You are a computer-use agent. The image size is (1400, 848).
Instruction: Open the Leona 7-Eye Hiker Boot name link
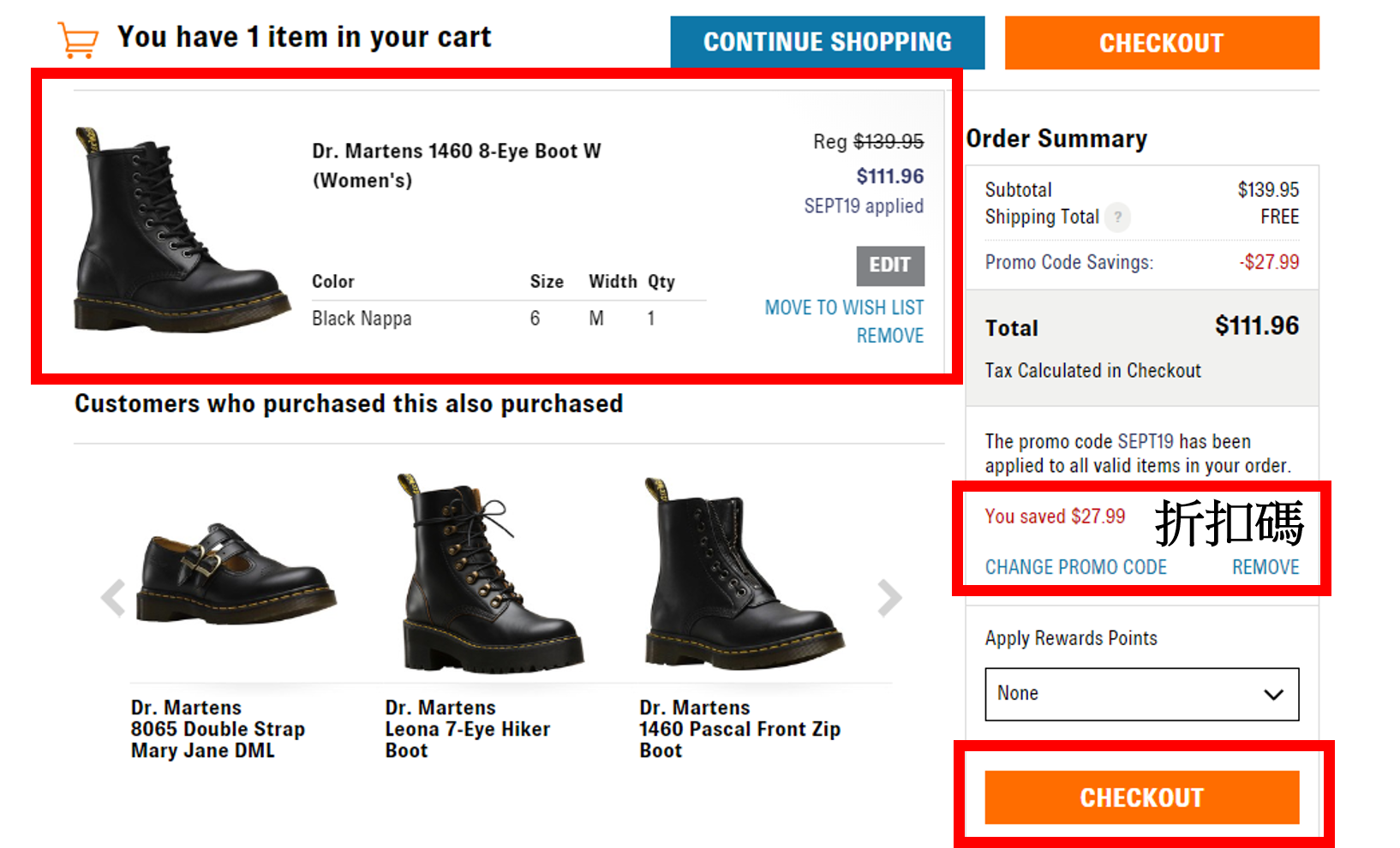[467, 729]
